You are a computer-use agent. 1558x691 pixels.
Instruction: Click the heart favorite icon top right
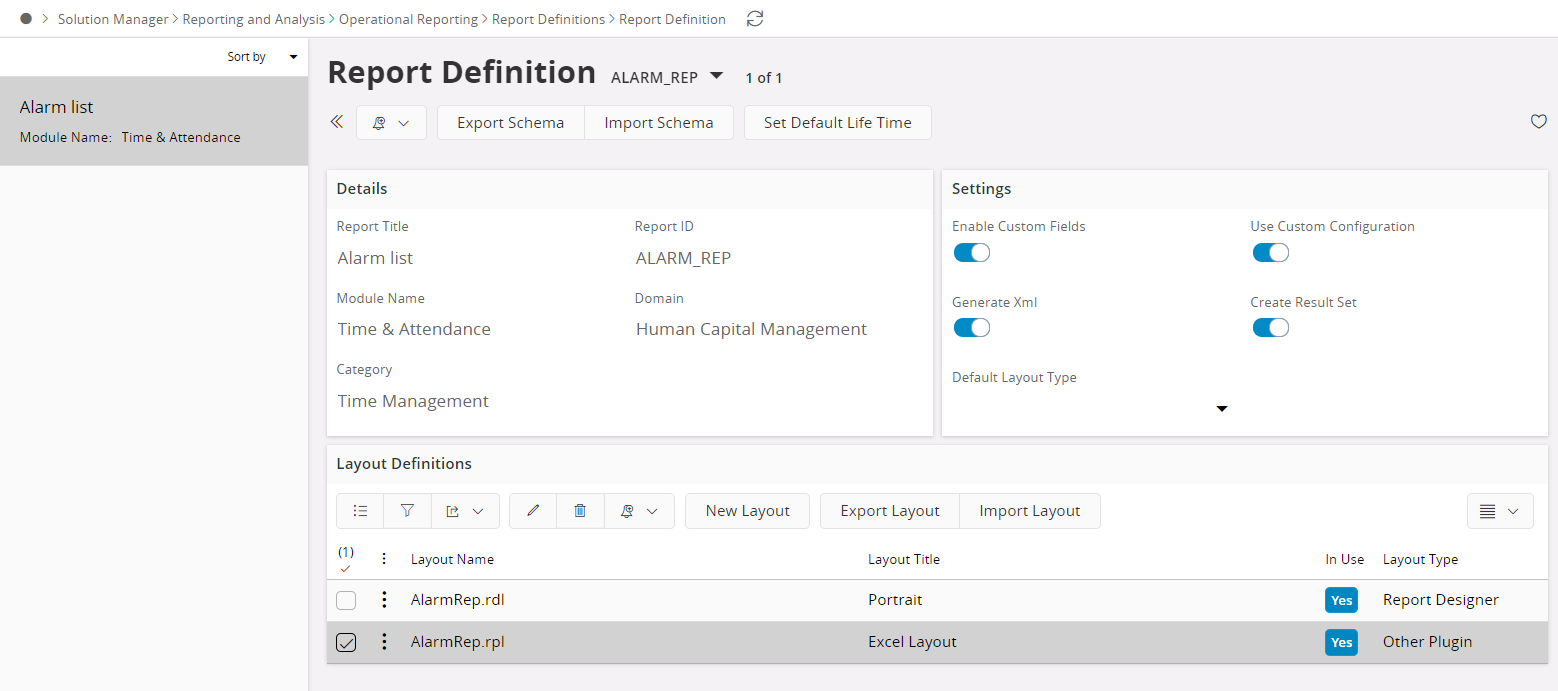tap(1538, 121)
